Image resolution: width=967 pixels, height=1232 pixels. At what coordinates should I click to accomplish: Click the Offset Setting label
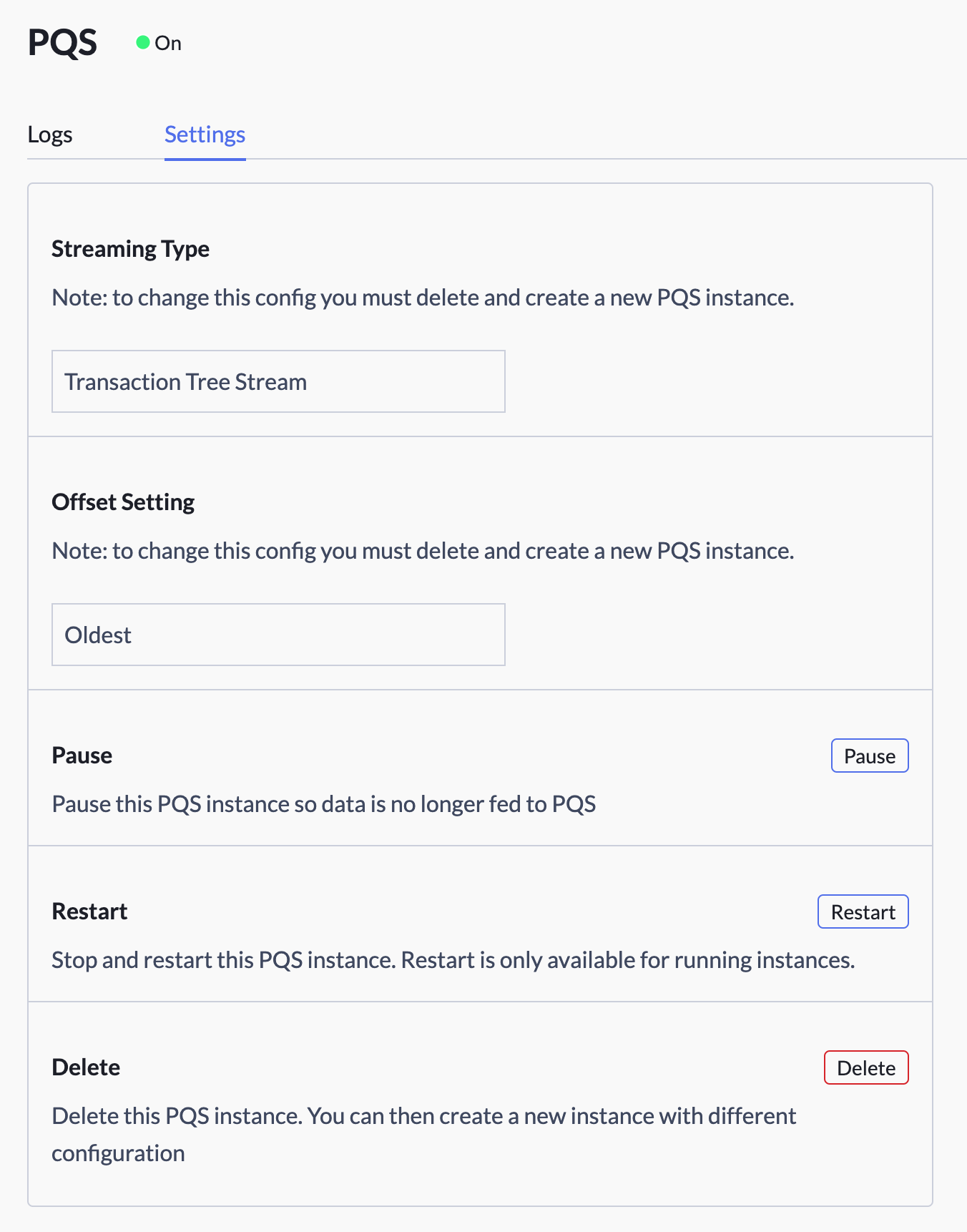(122, 502)
